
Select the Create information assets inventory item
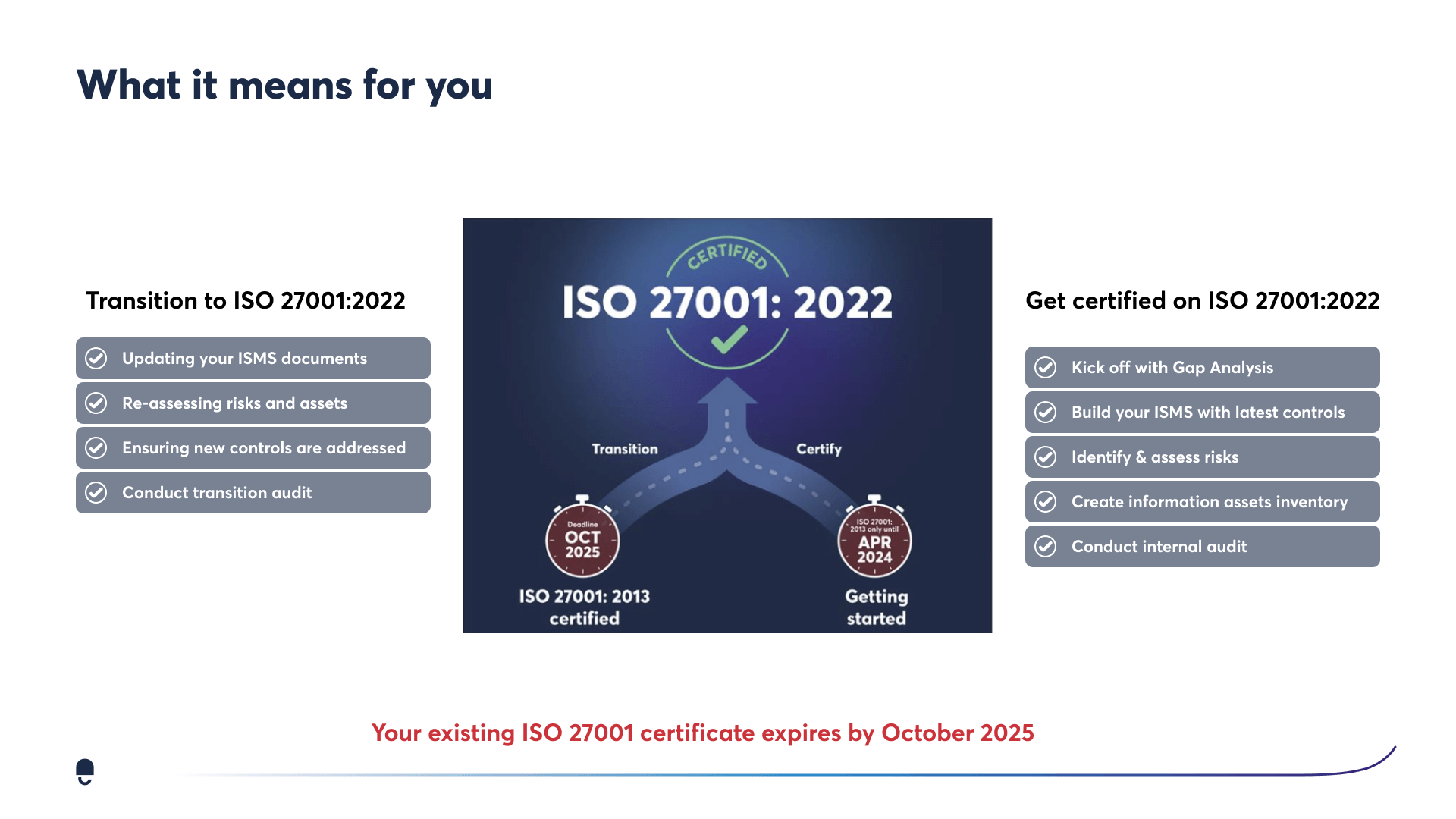(1203, 502)
